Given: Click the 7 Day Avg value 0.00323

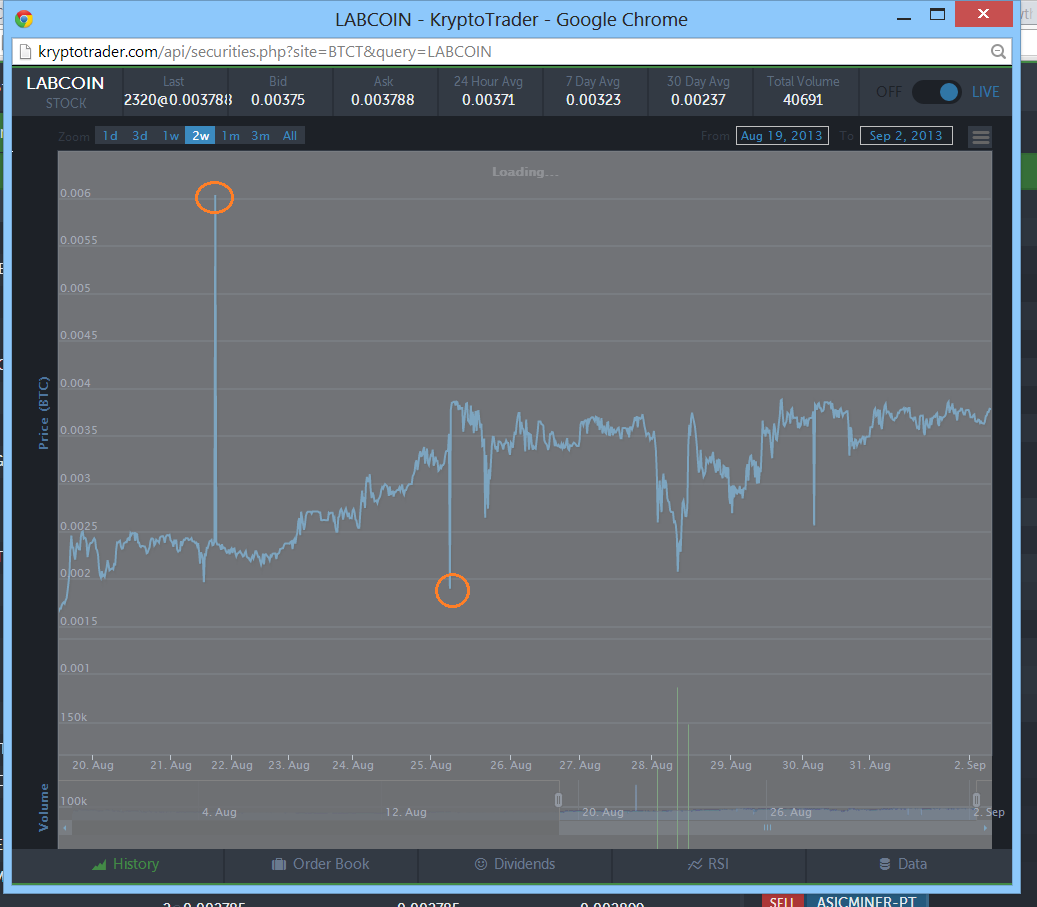Looking at the screenshot, I should pos(593,100).
